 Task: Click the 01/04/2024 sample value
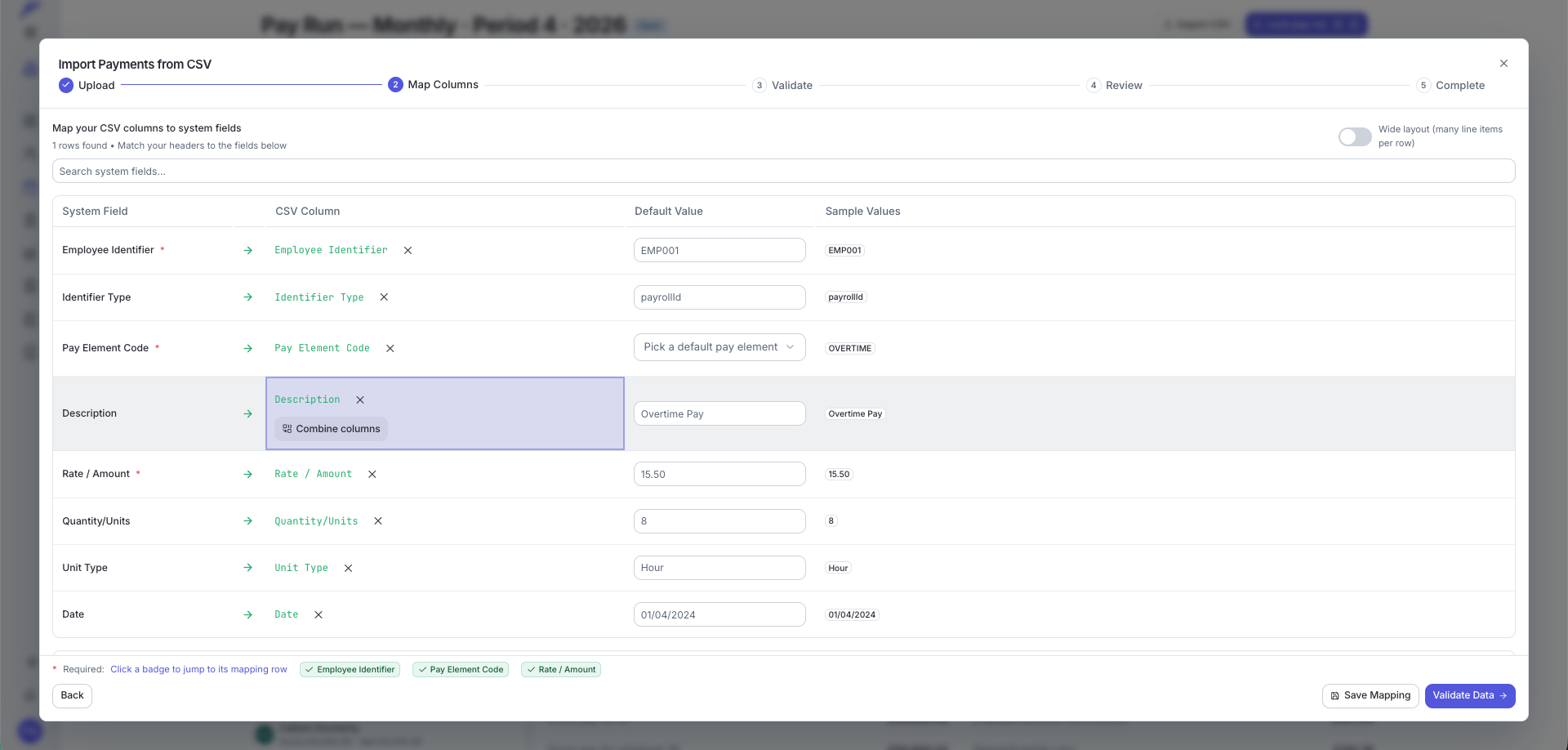[x=852, y=615]
